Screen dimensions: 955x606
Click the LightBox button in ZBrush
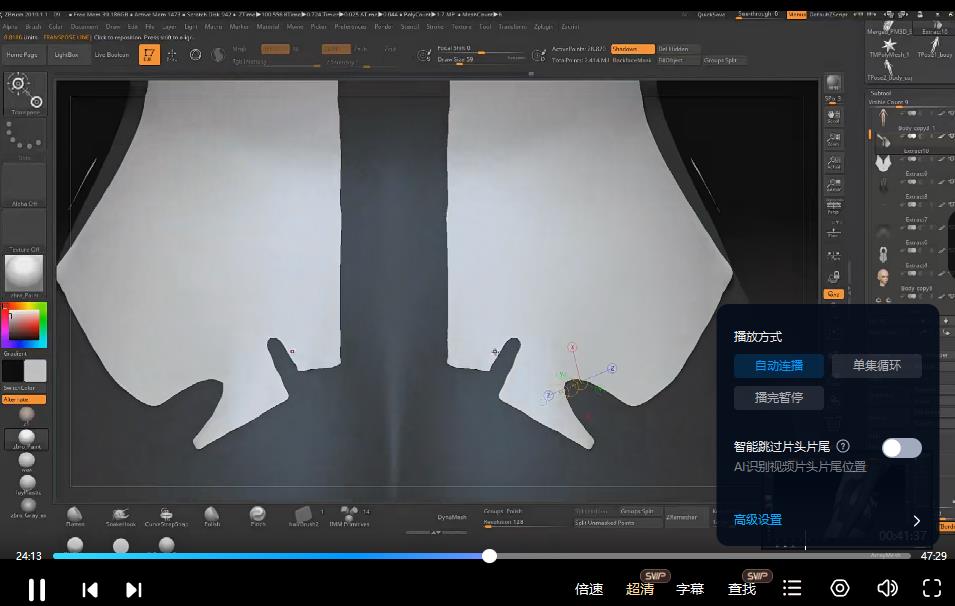click(68, 55)
